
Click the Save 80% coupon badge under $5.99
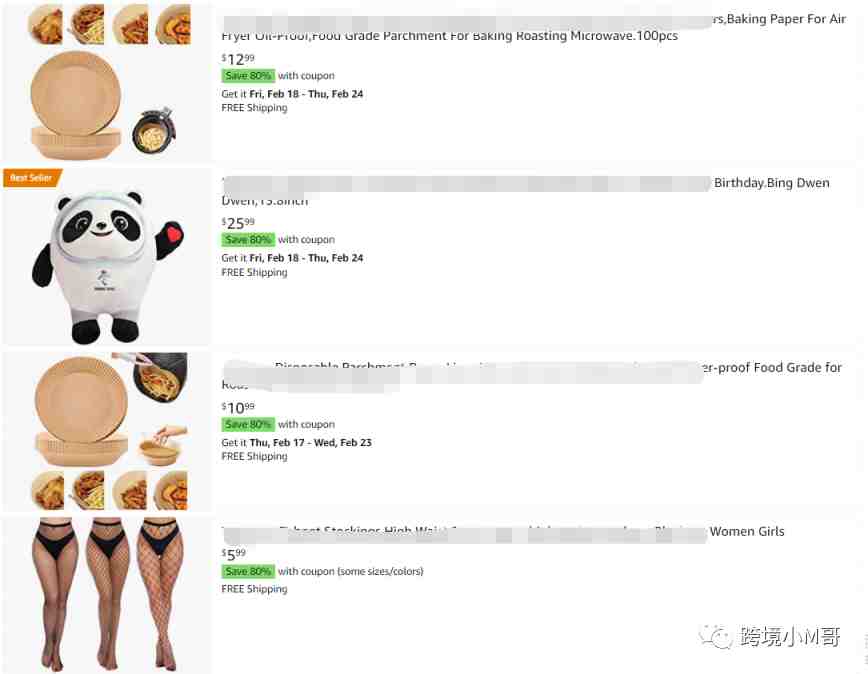point(248,571)
